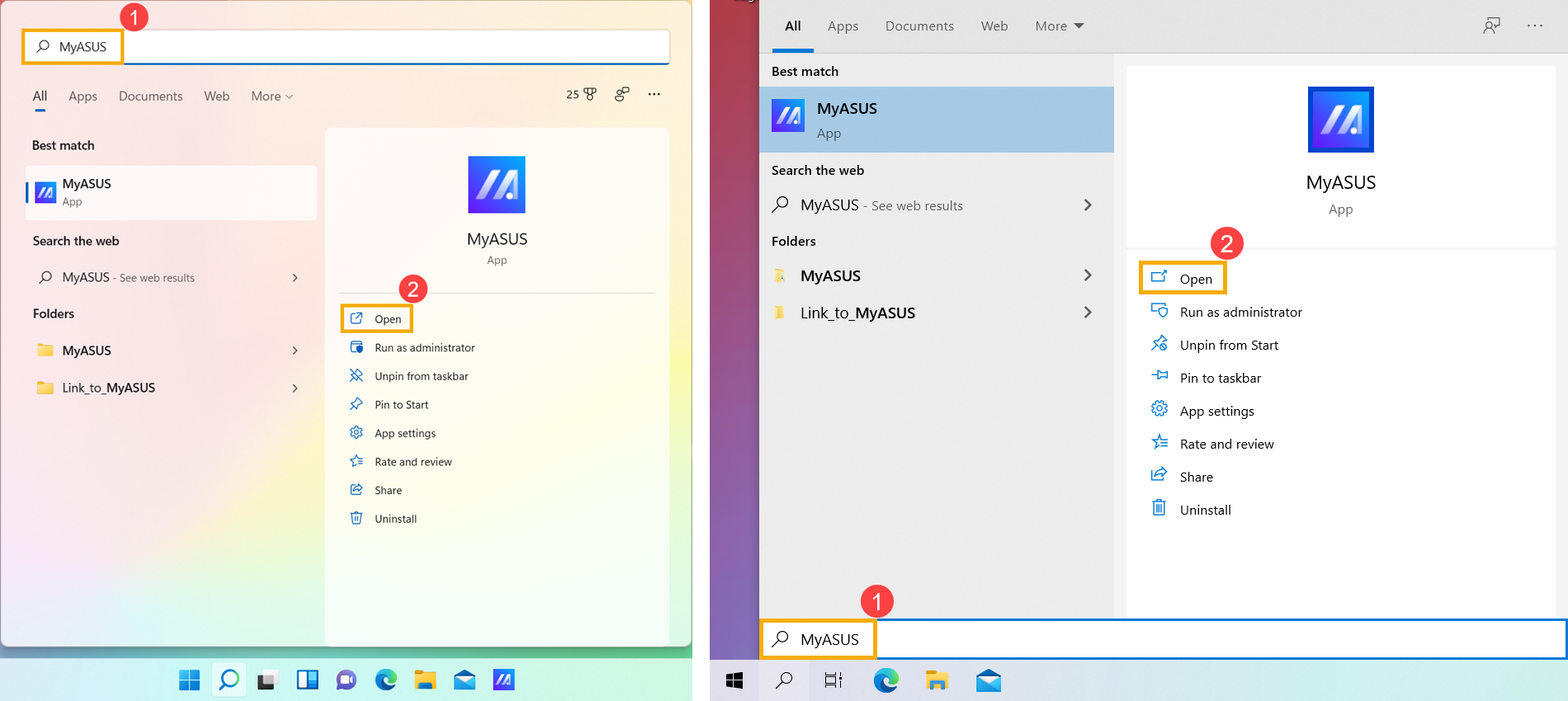Open Link_to_MyASUS folder result in Windows 10
Screen dimensions: 1568x701
pyautogui.click(x=937, y=313)
